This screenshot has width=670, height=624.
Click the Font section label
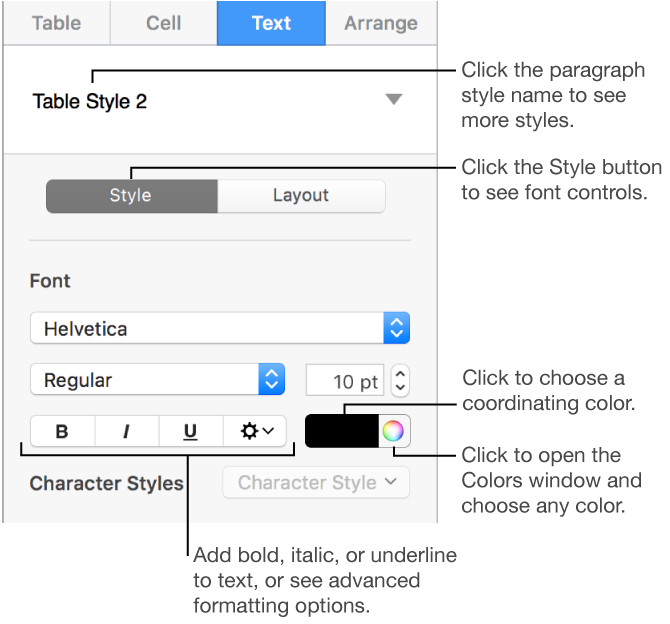pos(50,281)
